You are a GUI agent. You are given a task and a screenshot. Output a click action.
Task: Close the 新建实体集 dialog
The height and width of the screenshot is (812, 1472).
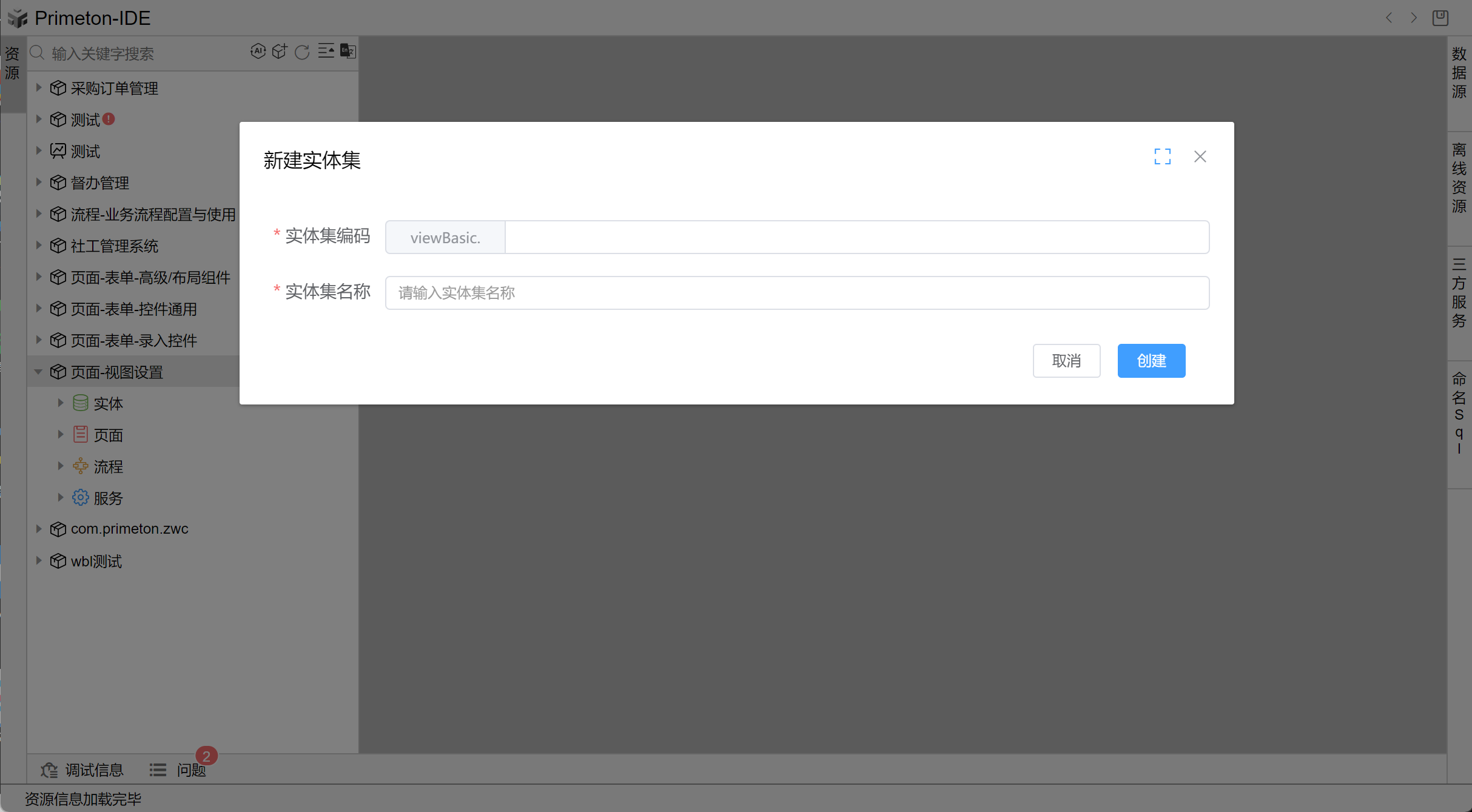coord(1200,156)
